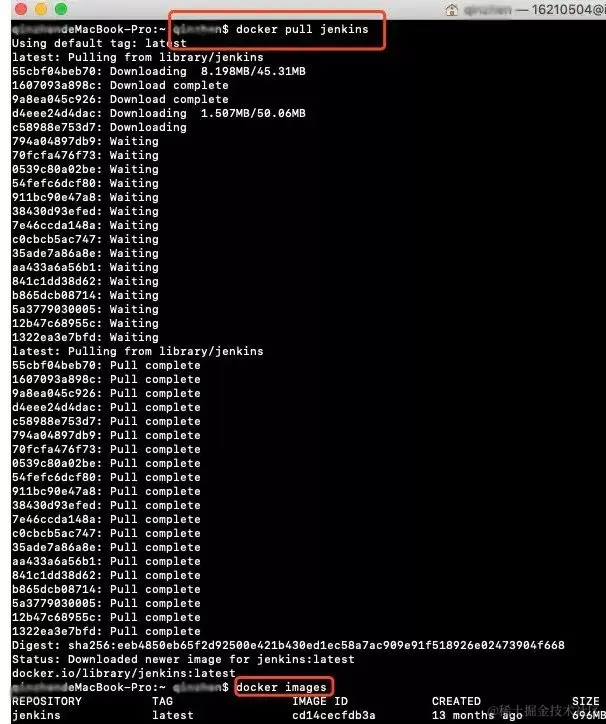This screenshot has height=724, width=606.
Task: Click the green fullscreen window button
Action: (x=61, y=8)
